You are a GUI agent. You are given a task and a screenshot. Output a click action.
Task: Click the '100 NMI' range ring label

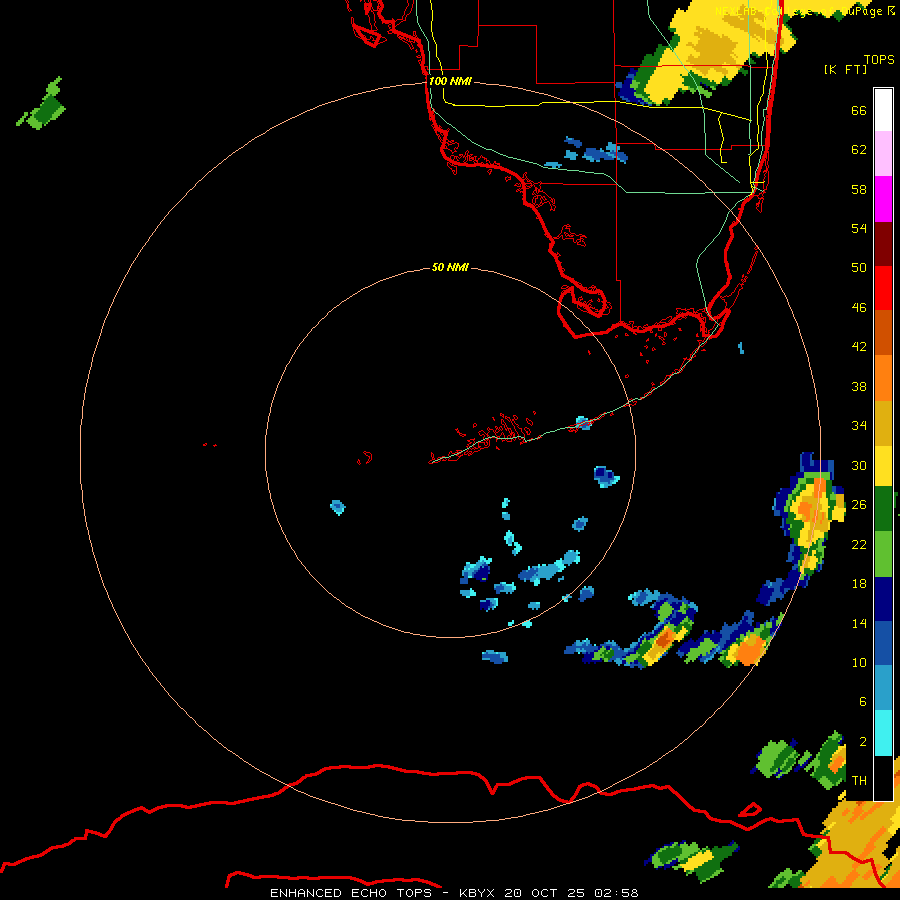click(450, 81)
